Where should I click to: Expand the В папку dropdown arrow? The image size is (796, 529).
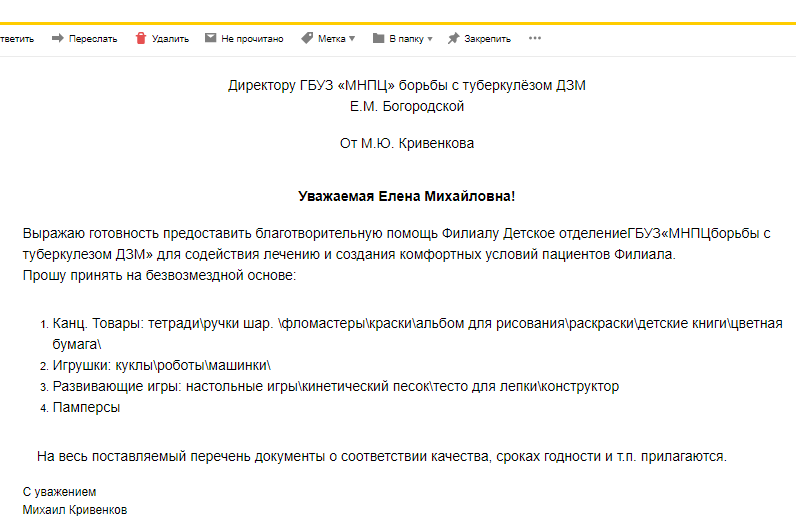coord(430,39)
